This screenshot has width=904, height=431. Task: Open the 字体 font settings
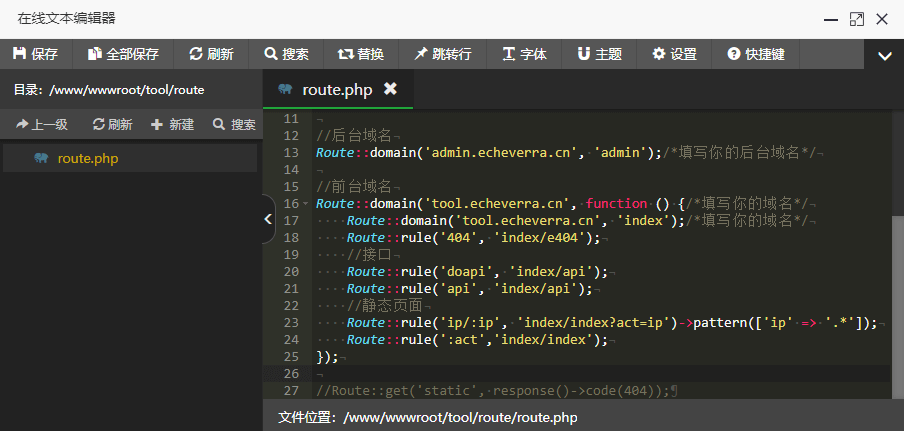click(x=525, y=54)
